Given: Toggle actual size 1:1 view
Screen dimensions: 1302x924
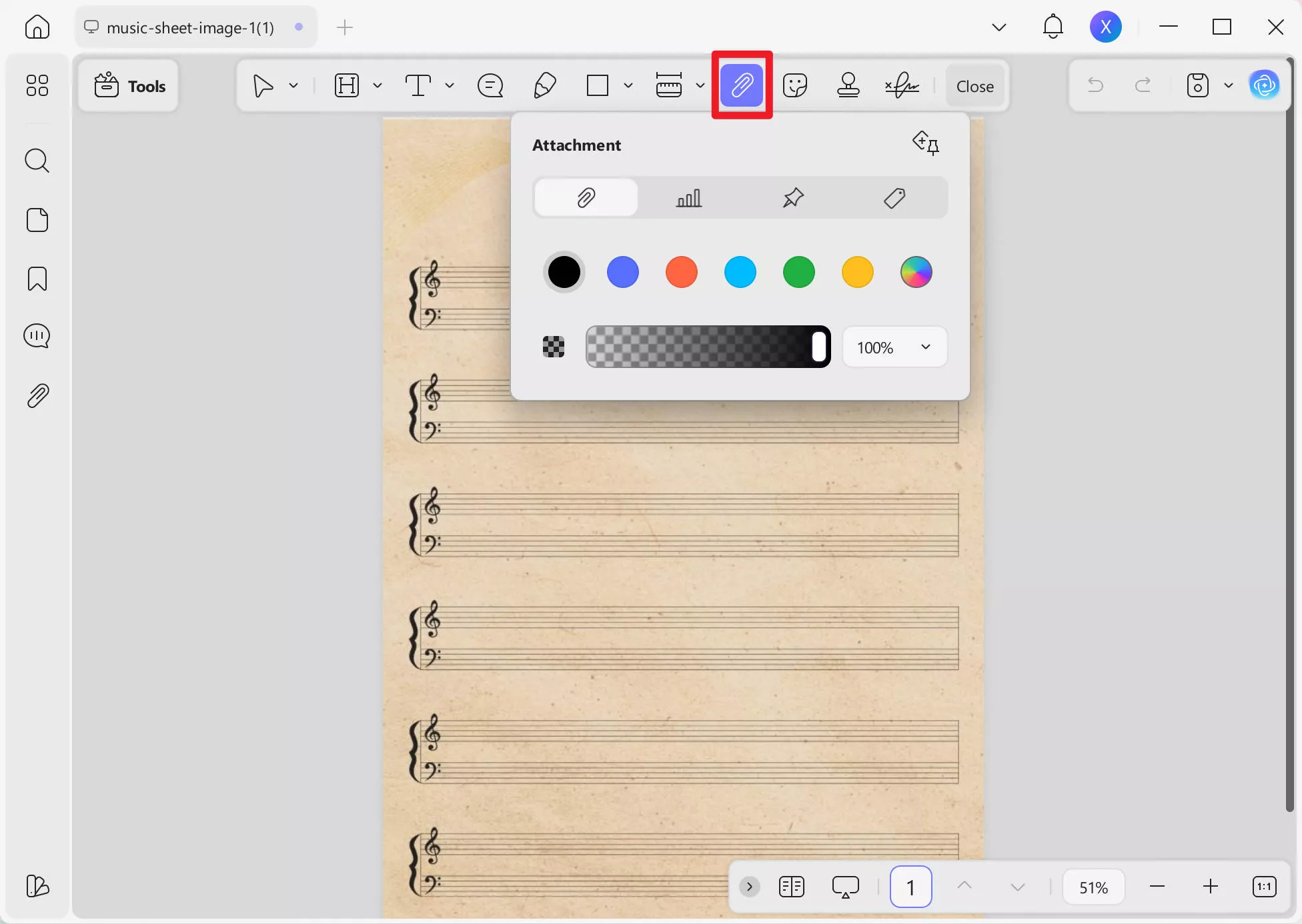Looking at the screenshot, I should coord(1265,887).
